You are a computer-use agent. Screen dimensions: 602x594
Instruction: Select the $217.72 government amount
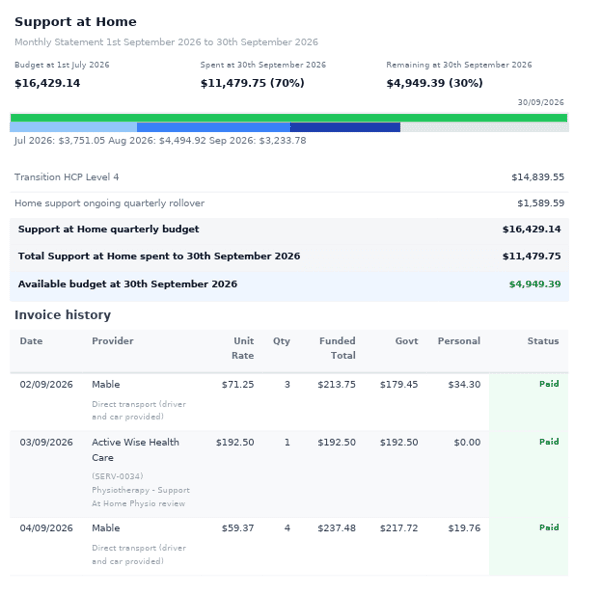coord(399,528)
